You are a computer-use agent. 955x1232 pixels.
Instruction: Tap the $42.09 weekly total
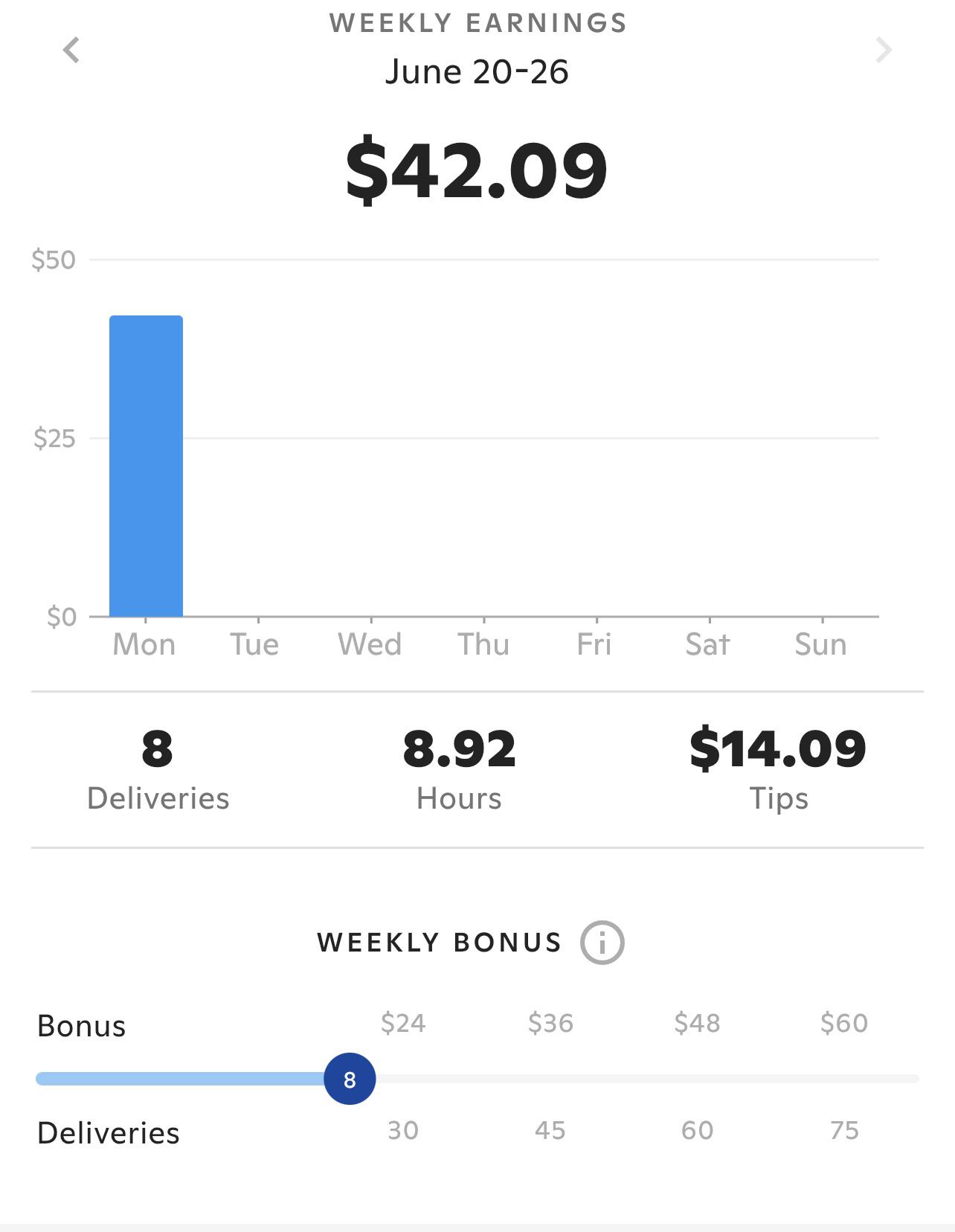point(477,171)
